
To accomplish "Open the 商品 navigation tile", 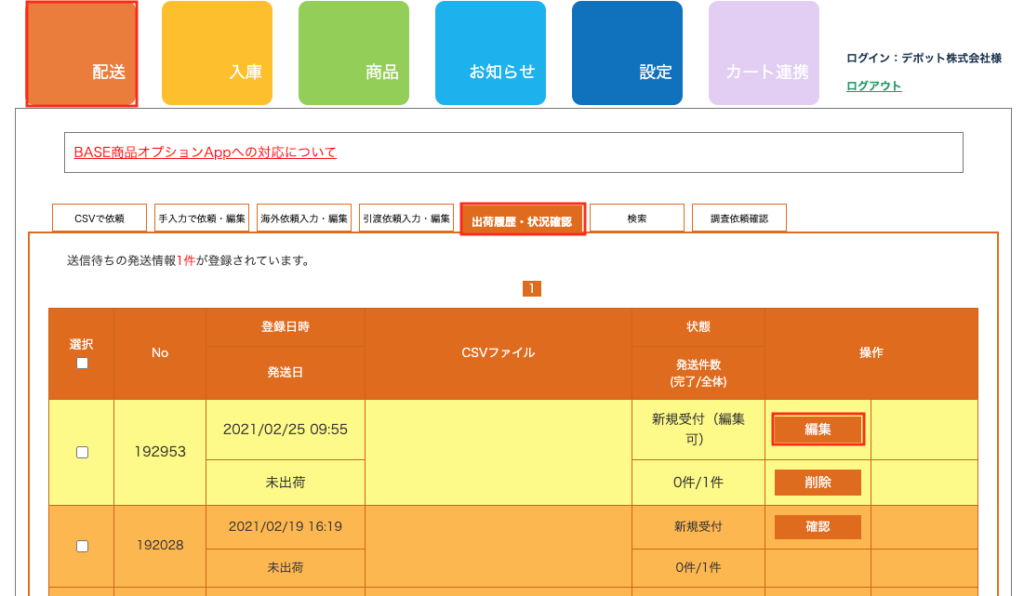I will point(353,54).
